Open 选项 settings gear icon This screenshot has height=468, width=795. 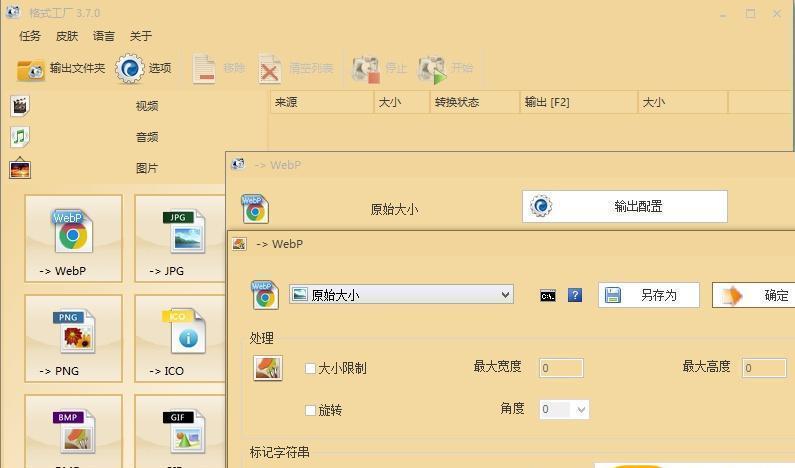click(130, 68)
